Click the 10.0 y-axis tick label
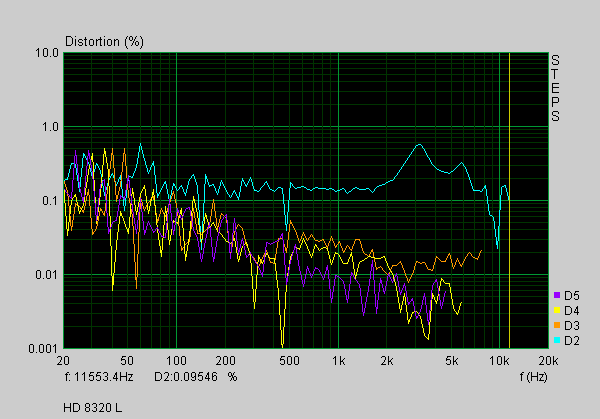 point(47,53)
